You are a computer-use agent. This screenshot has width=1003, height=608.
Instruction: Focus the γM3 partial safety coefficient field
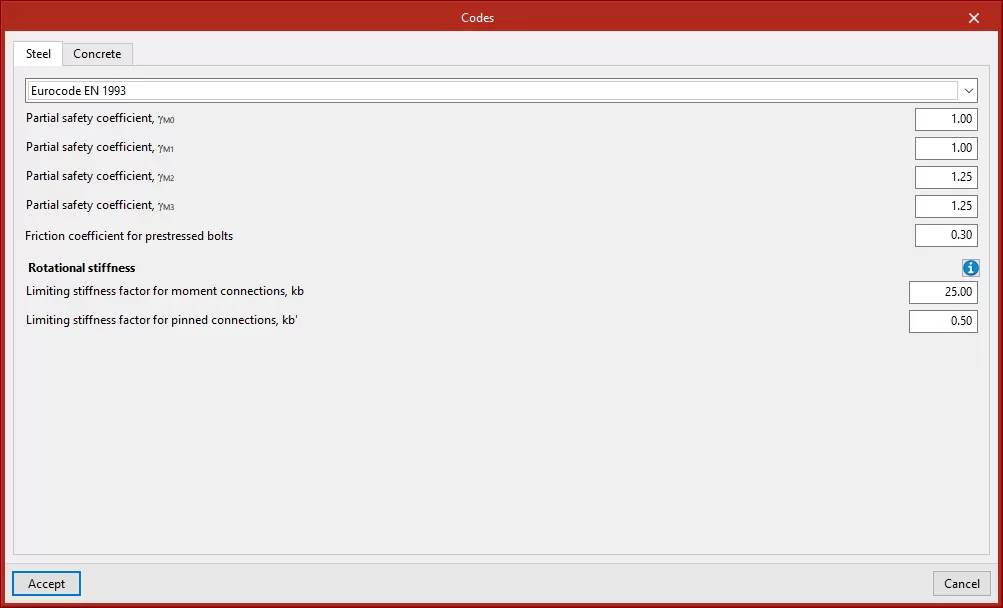coord(946,206)
